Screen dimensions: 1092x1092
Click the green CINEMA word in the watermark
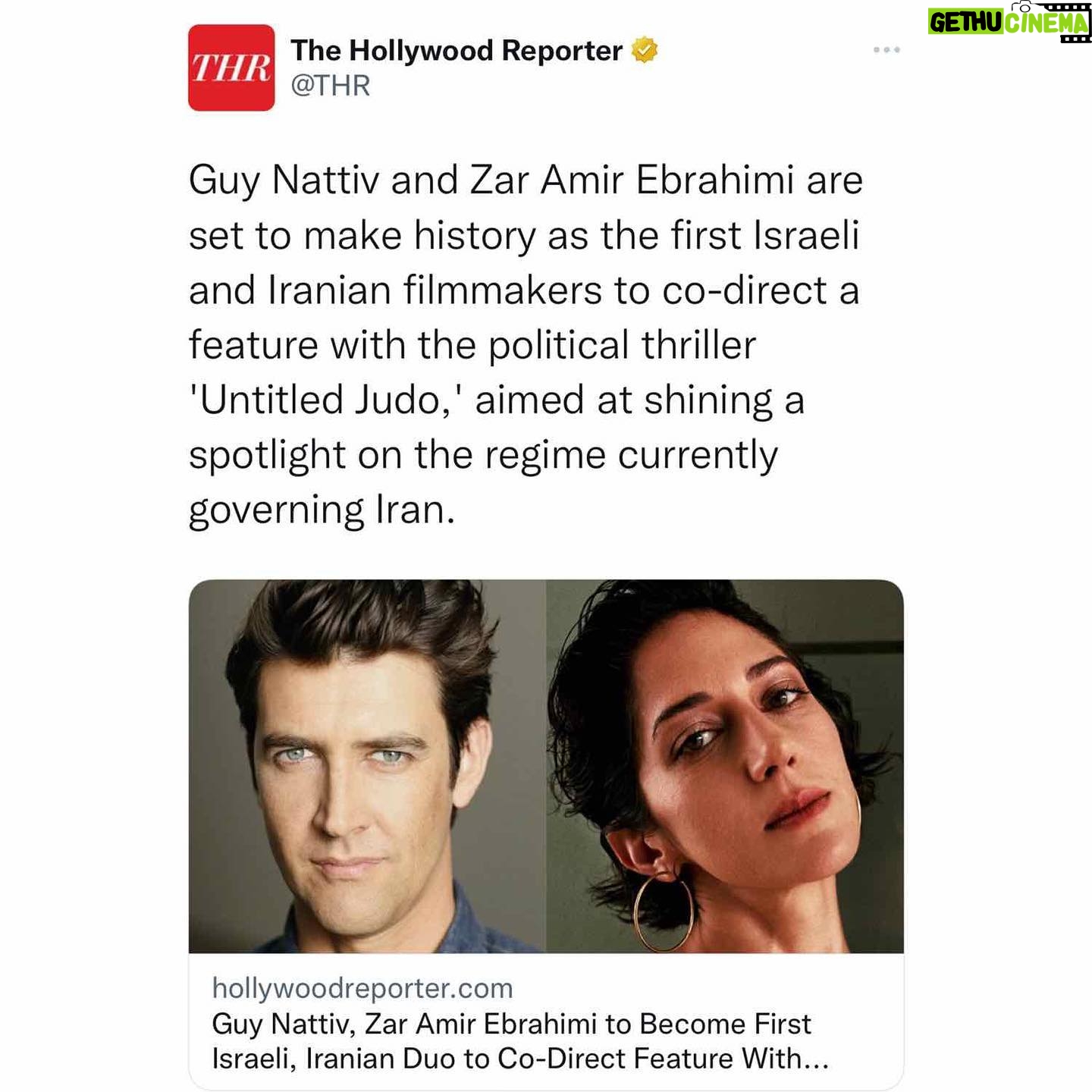coord(1046,23)
